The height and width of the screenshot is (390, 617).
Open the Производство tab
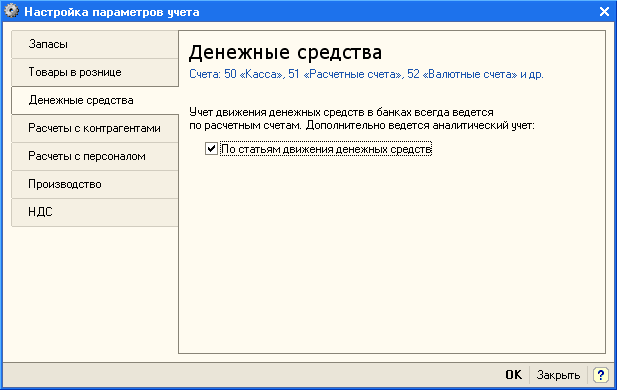95,184
